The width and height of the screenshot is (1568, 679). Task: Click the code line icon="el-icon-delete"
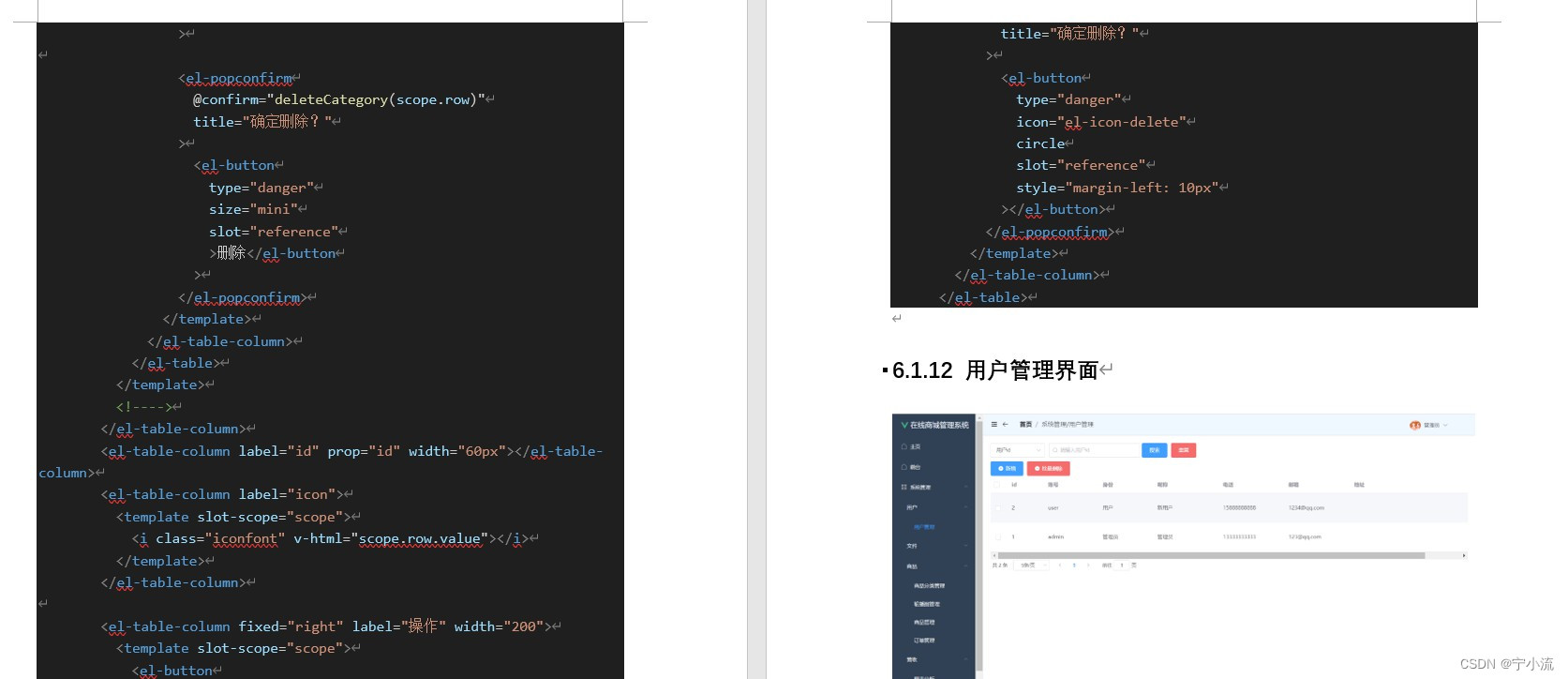(x=1101, y=122)
